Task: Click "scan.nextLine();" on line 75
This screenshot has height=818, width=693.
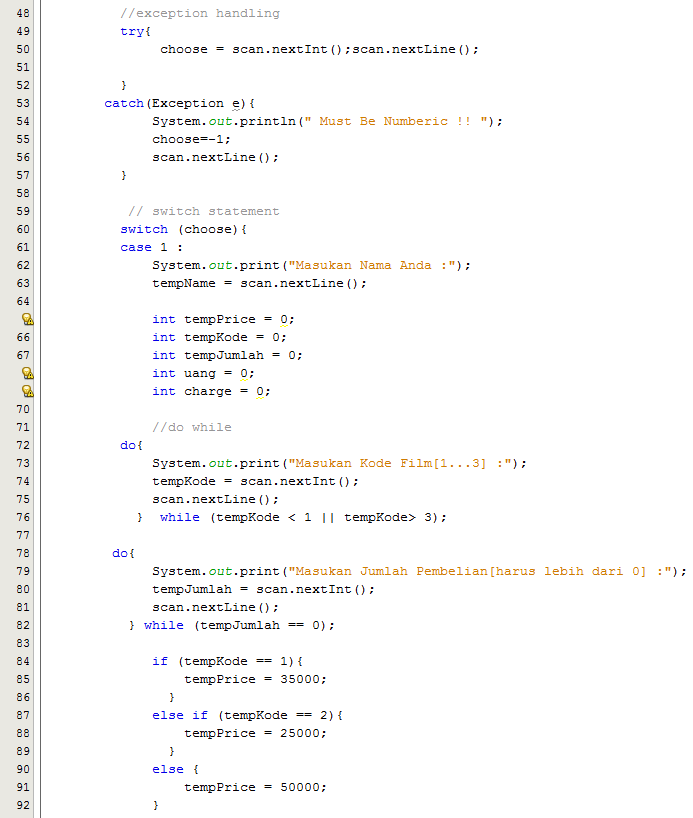Action: click(216, 499)
